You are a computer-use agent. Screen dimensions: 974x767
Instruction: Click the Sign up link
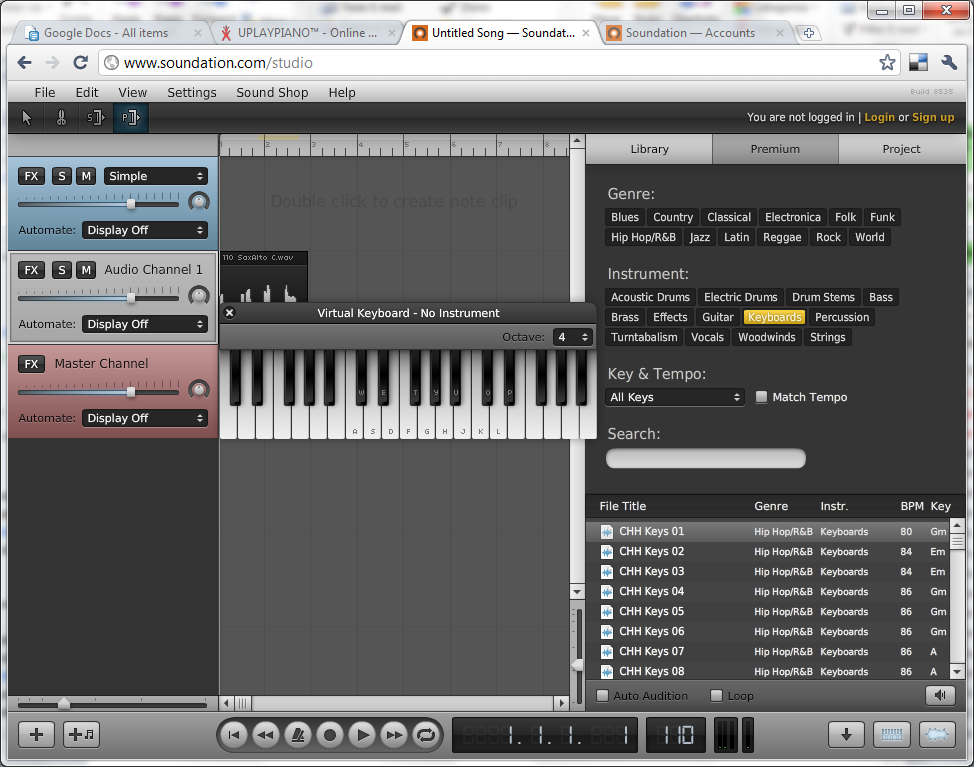click(x=933, y=117)
